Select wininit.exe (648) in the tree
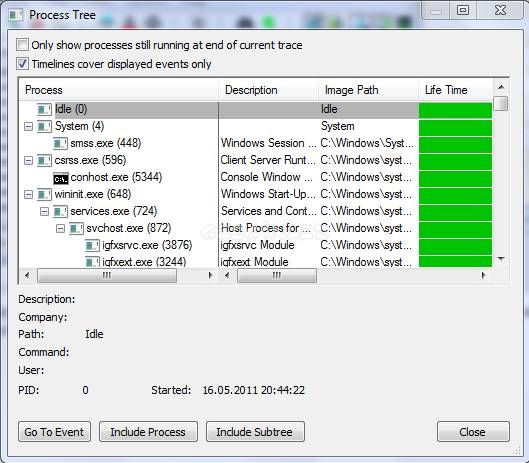529x463 pixels. pyautogui.click(x=93, y=194)
